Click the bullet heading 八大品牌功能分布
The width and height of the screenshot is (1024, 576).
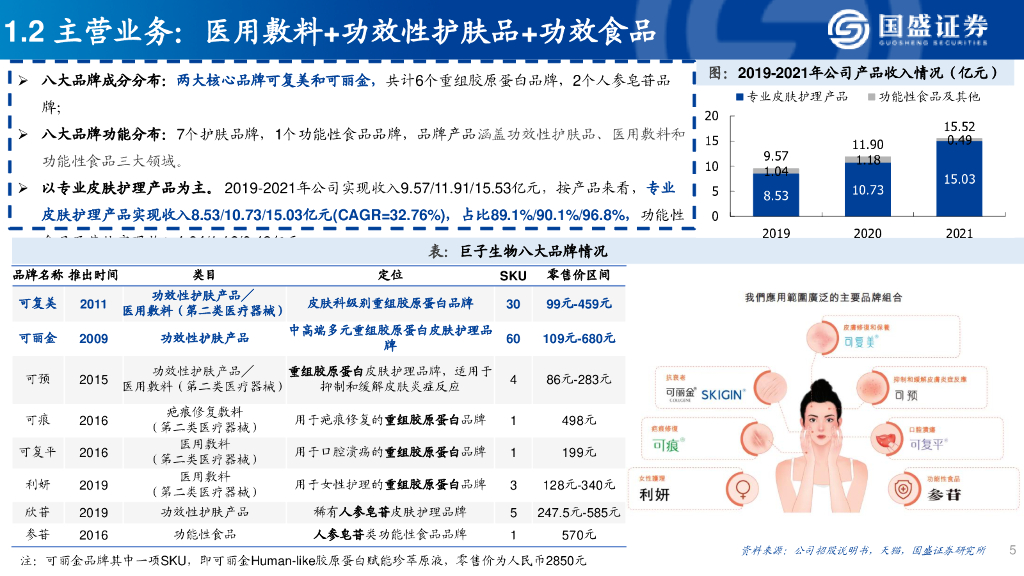pyautogui.click(x=101, y=134)
